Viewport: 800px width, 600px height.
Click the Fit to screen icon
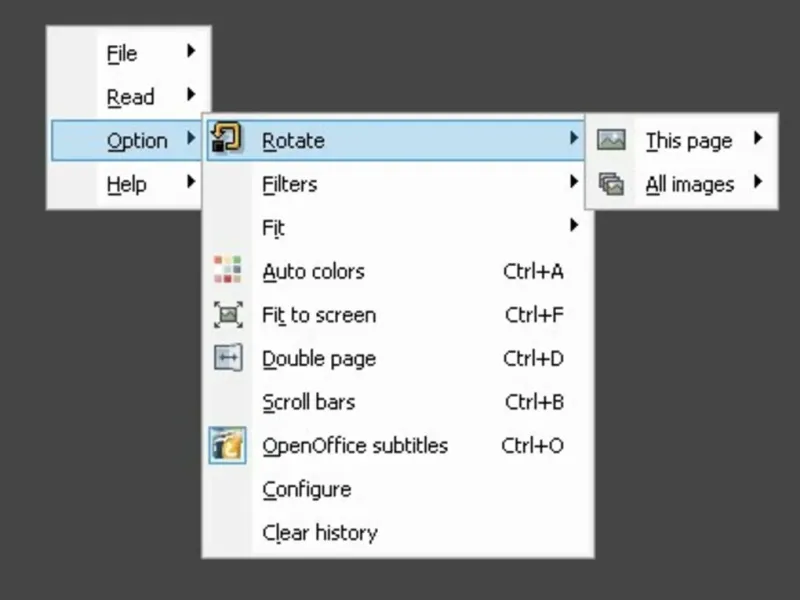pyautogui.click(x=228, y=315)
